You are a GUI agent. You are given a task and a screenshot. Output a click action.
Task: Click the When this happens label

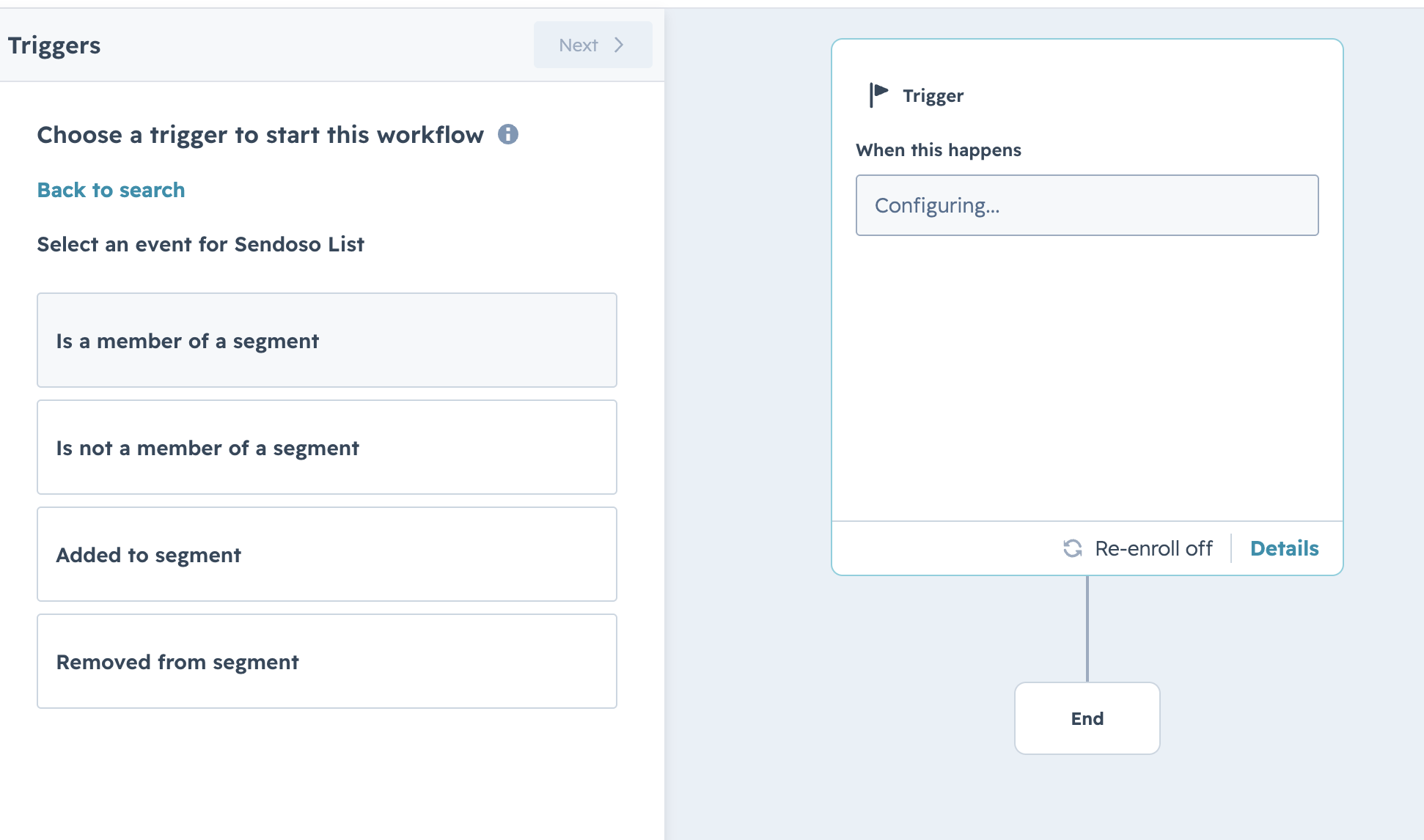coord(939,150)
